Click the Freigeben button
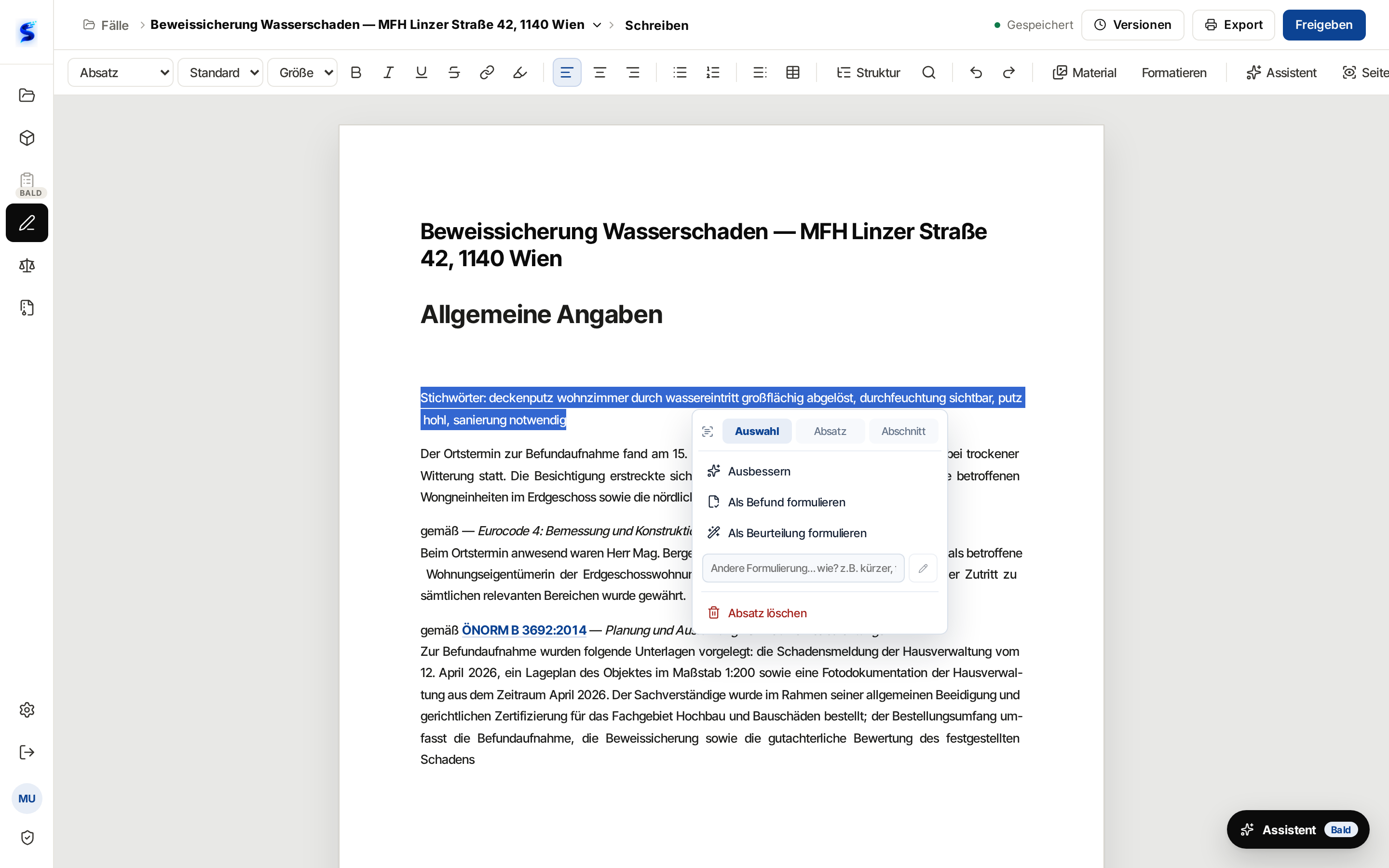Screen dimensions: 1389x868 [x=1323, y=25]
